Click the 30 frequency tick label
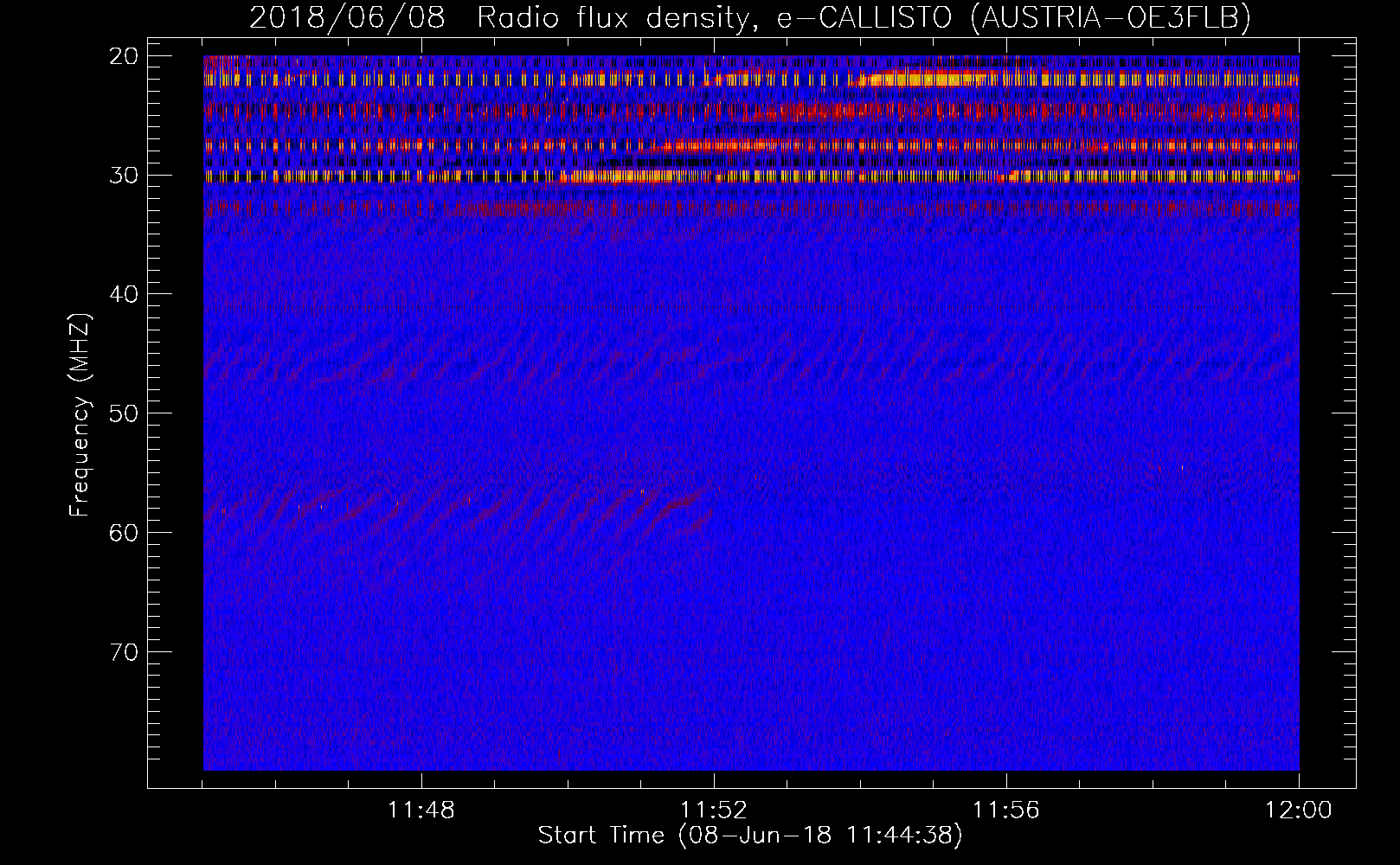Image resolution: width=1400 pixels, height=865 pixels. [x=125, y=176]
